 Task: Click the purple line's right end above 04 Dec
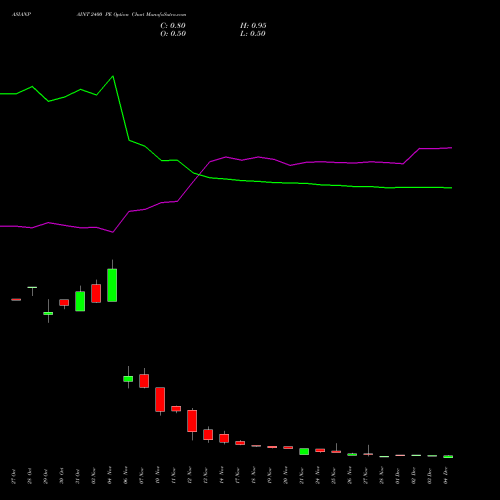[x=451, y=148]
